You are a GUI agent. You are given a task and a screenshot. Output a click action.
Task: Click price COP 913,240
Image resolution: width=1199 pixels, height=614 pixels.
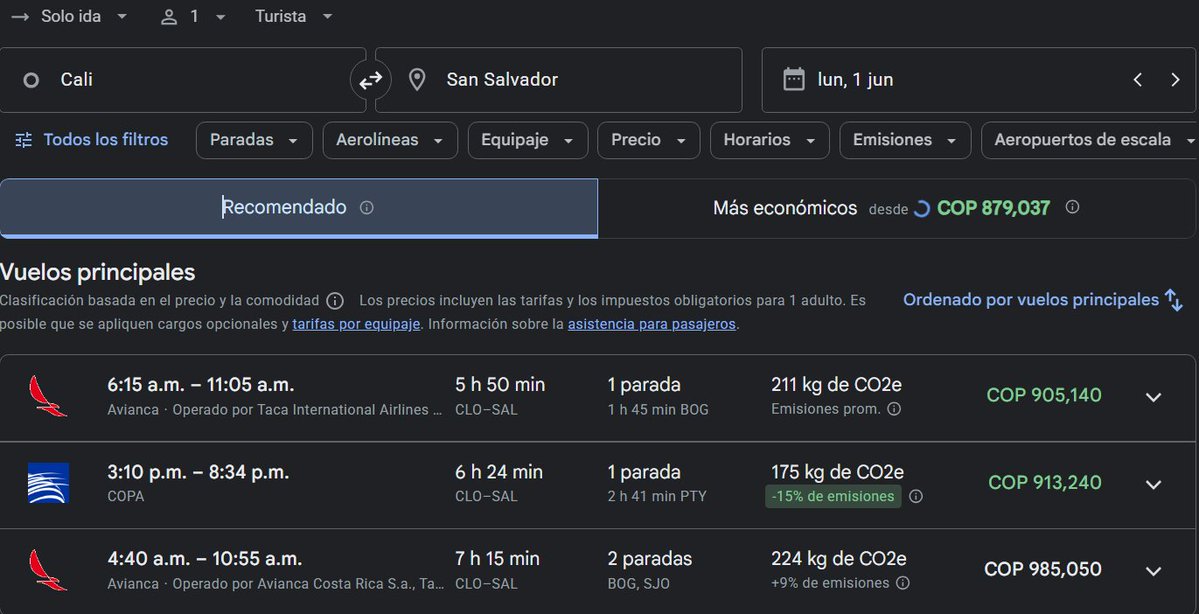click(1045, 482)
